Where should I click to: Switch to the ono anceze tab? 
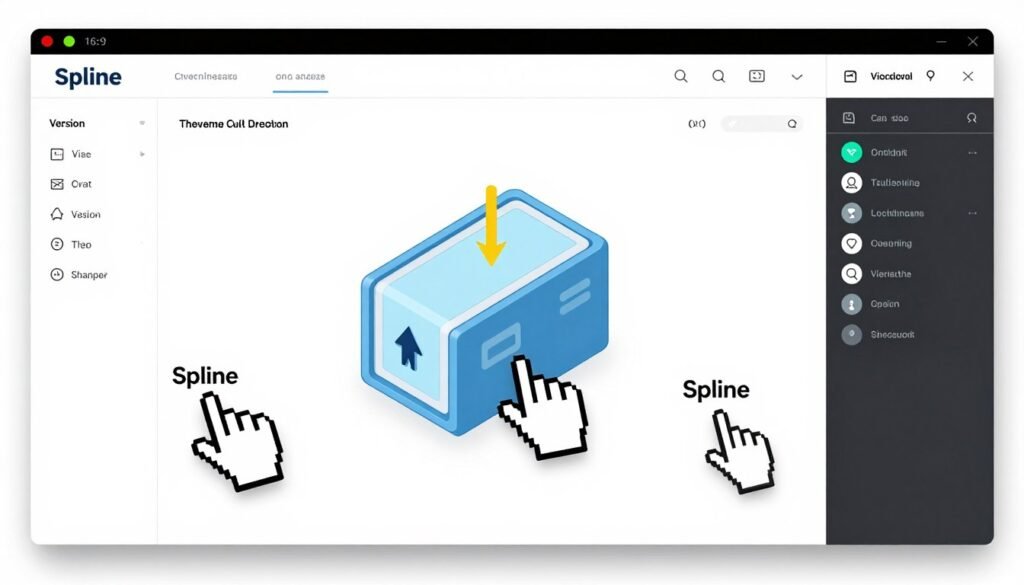tap(300, 76)
